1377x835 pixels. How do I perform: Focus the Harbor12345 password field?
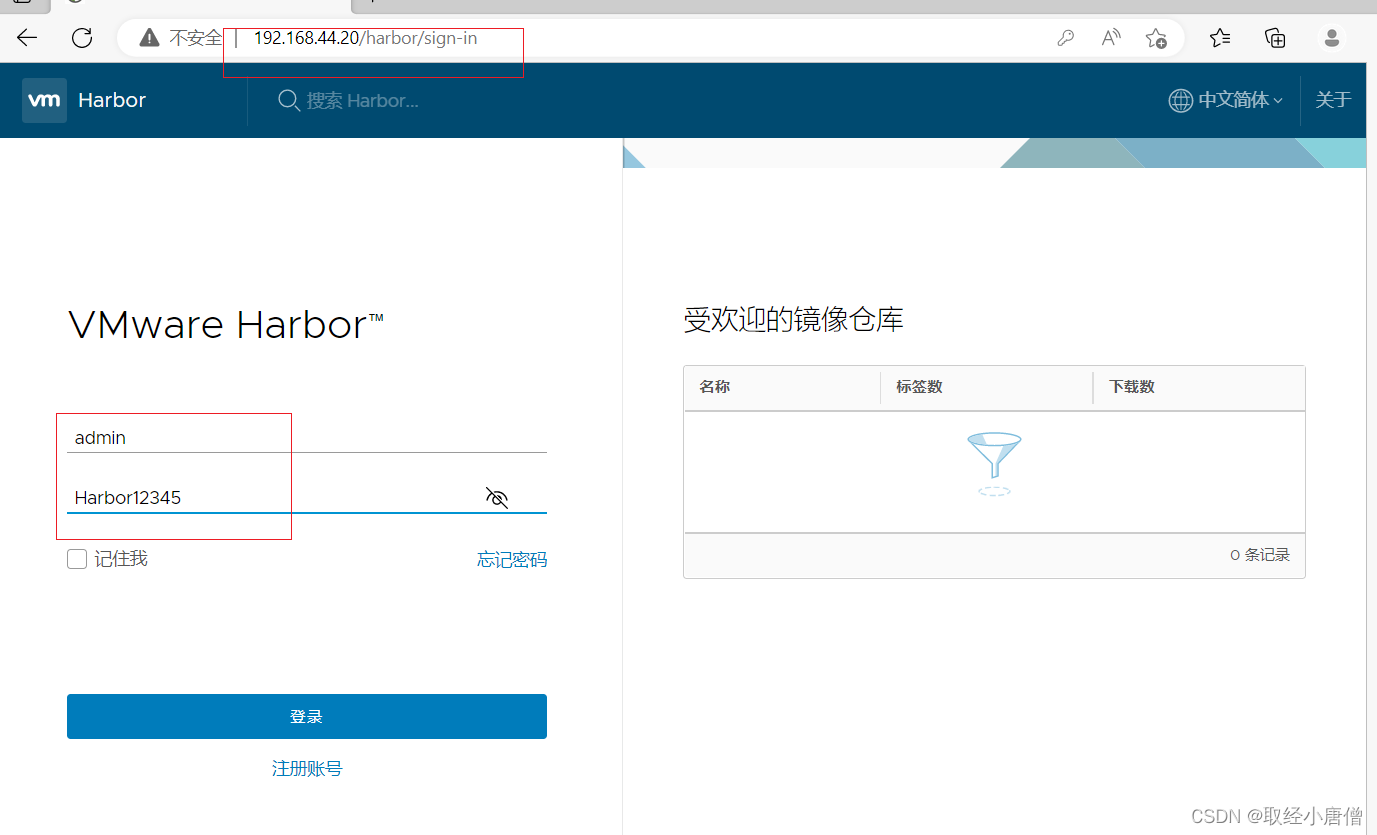pos(307,497)
